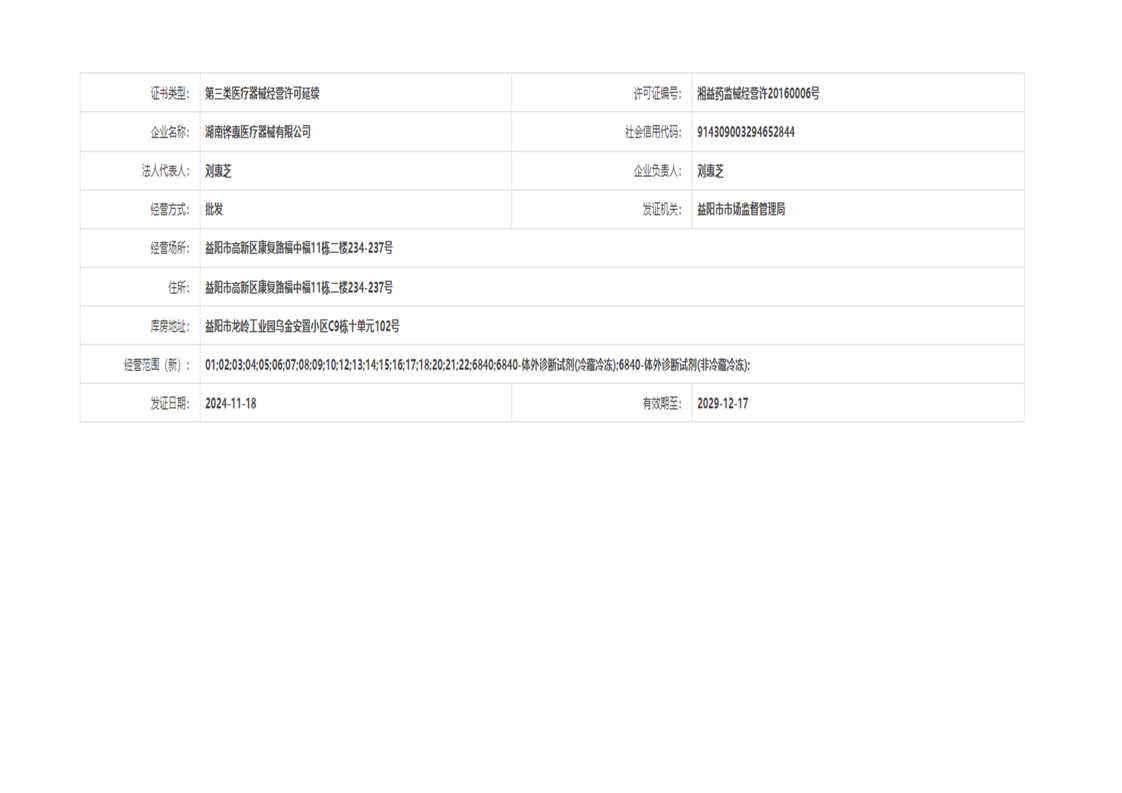Select the name beside 企业负责人
Screen dimensions: 1122x793
710,171
